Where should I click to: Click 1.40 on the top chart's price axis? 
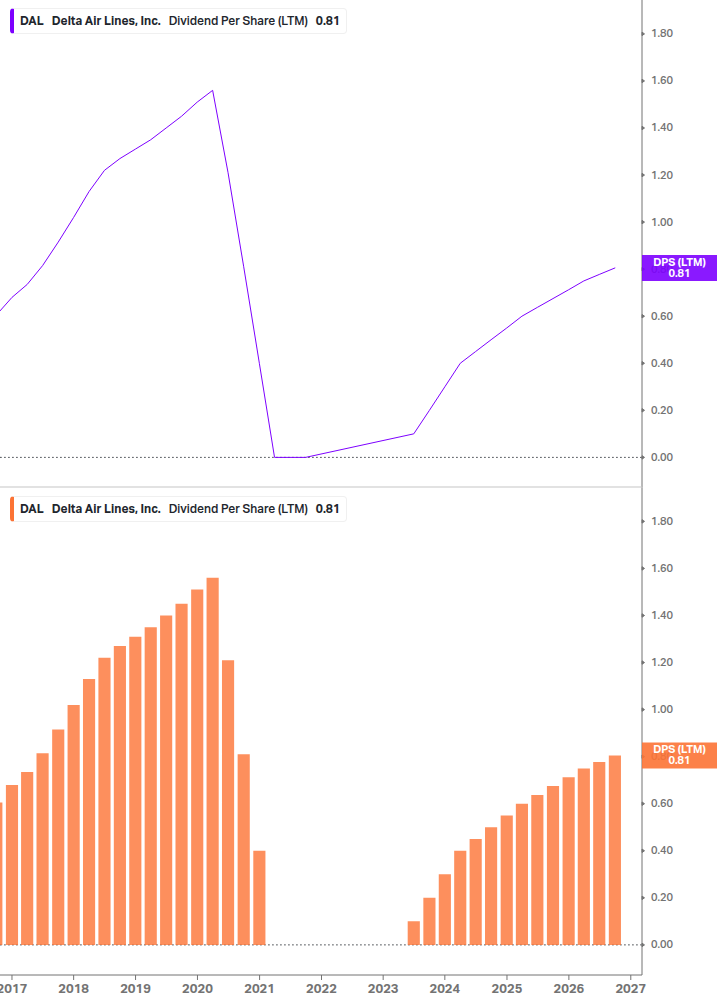(x=662, y=128)
